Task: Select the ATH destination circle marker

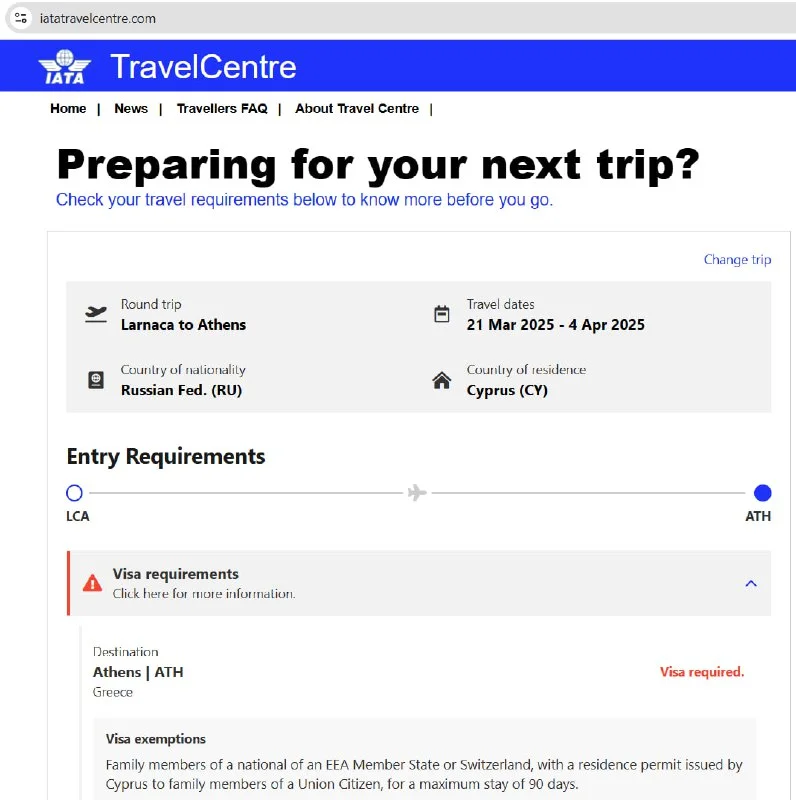Action: coord(762,493)
